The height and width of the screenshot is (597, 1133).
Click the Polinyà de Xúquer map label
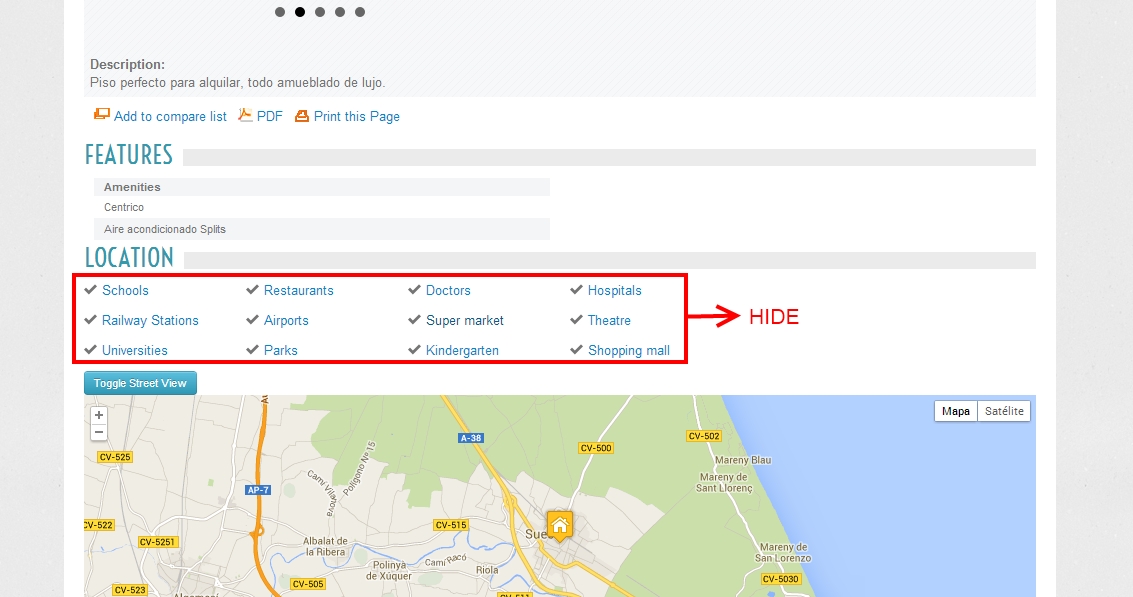pos(390,571)
